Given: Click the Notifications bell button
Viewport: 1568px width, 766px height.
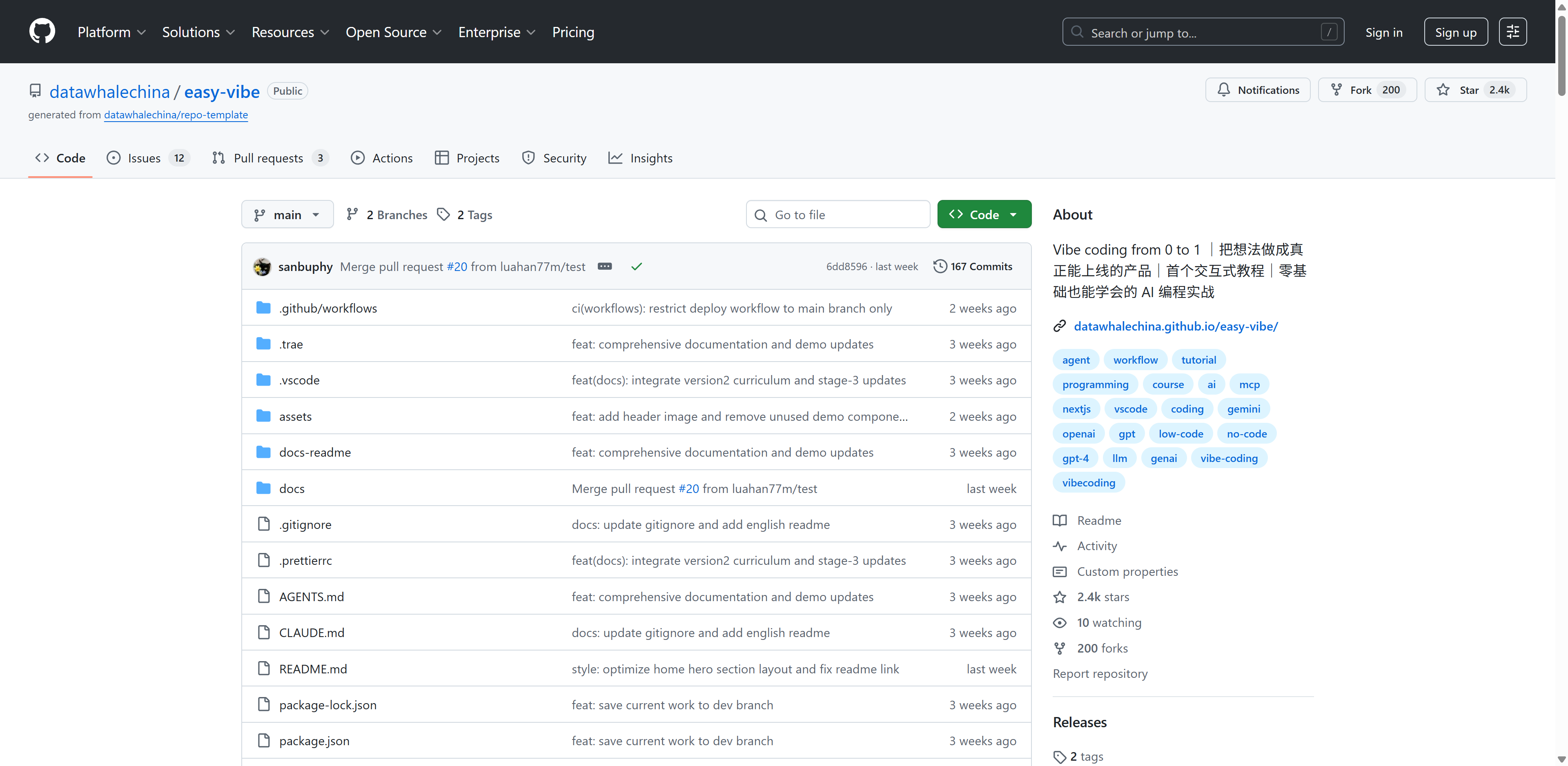Looking at the screenshot, I should (x=1258, y=90).
